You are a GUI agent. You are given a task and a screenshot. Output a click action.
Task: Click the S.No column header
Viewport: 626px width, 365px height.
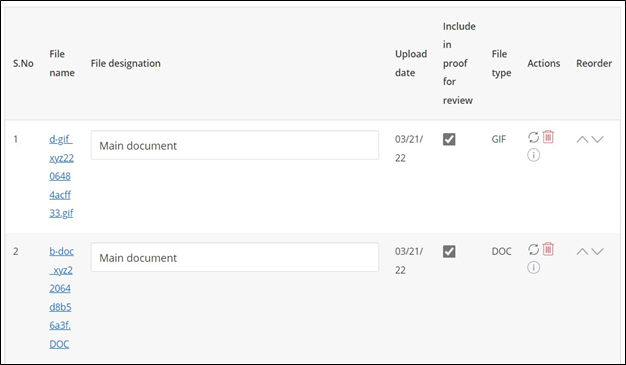(x=23, y=63)
